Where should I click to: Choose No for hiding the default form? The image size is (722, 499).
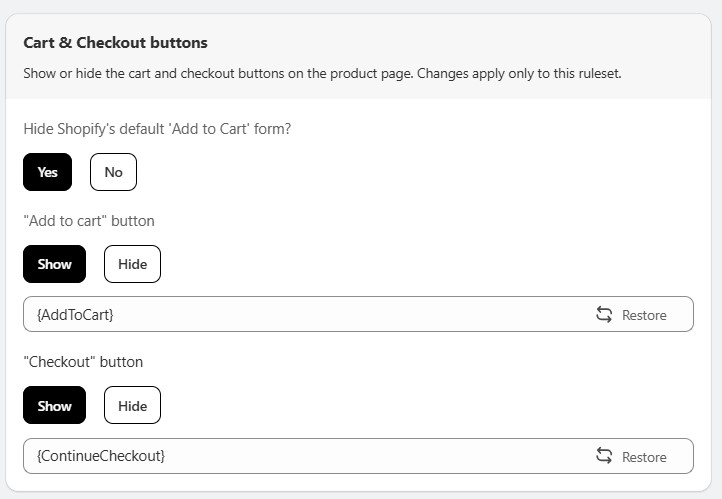pos(113,172)
